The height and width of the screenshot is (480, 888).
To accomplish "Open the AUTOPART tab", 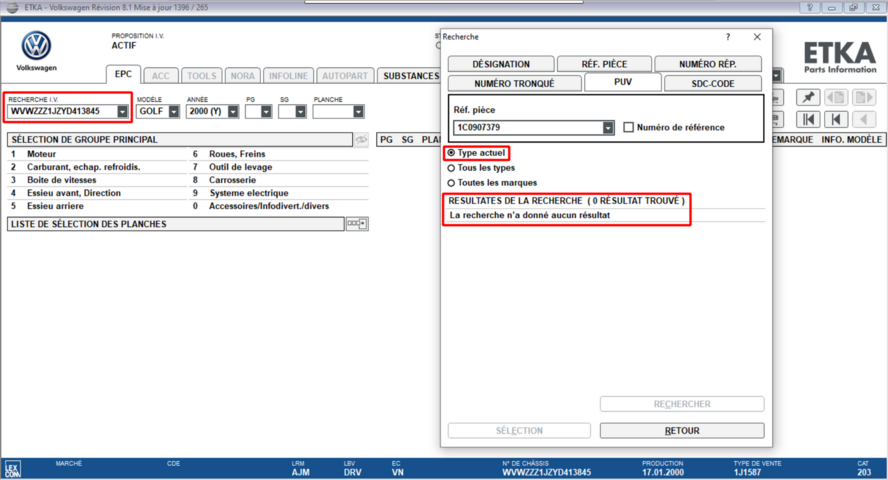I will pos(345,76).
